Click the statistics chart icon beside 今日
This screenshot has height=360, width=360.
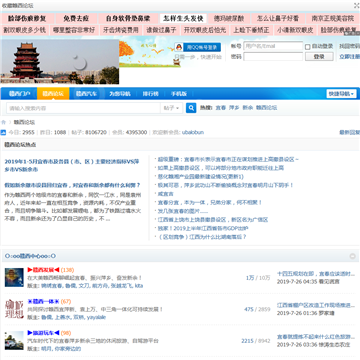[3, 132]
